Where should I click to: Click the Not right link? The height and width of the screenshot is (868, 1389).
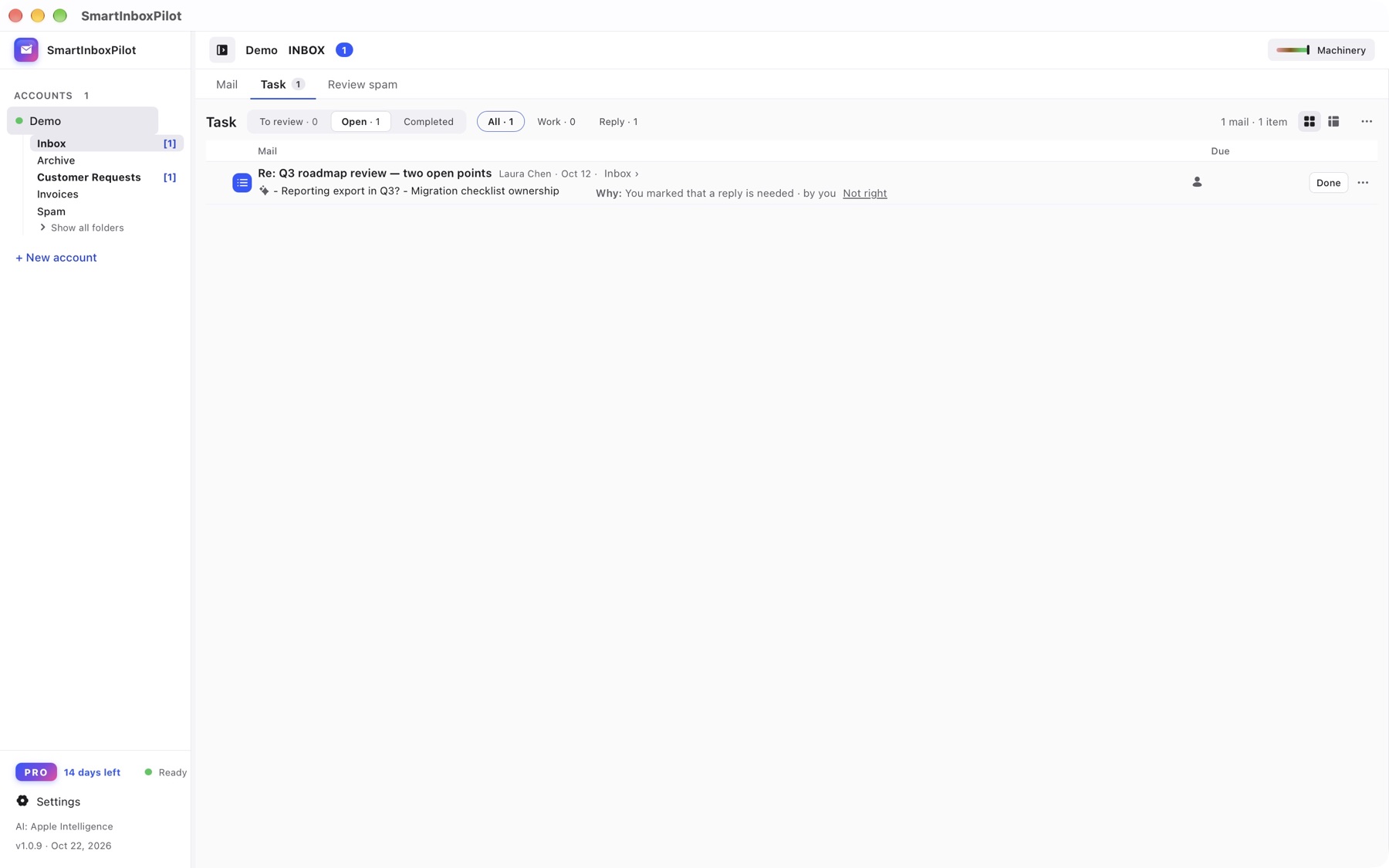click(x=864, y=194)
